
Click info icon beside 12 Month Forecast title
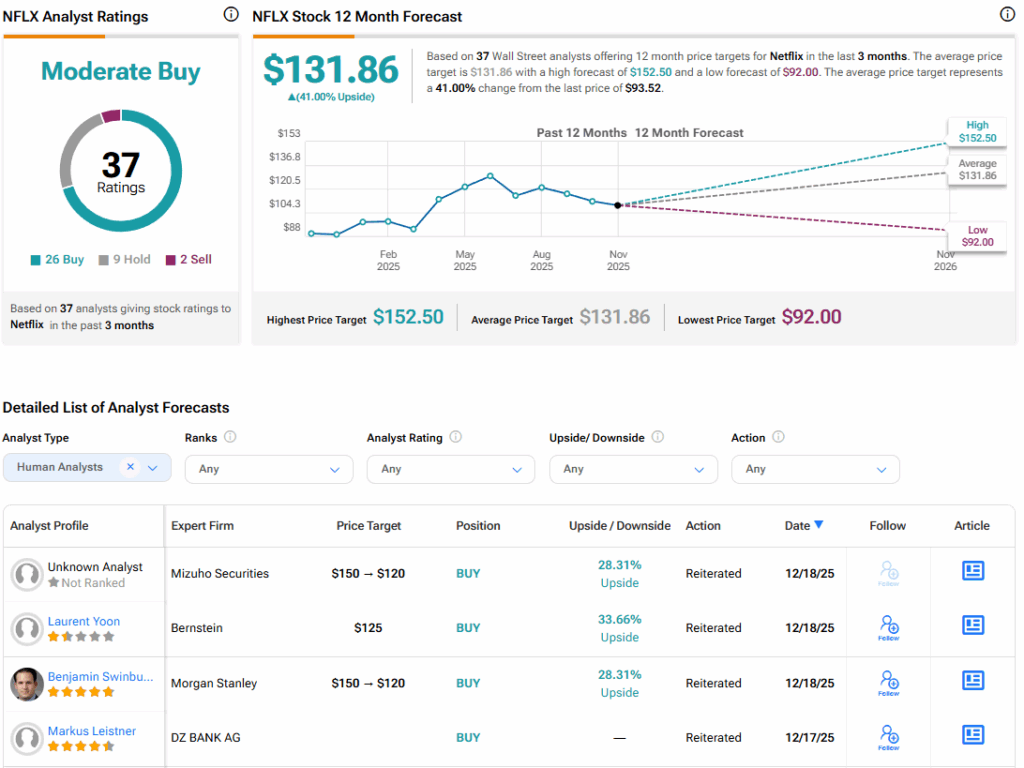pos(1007,15)
